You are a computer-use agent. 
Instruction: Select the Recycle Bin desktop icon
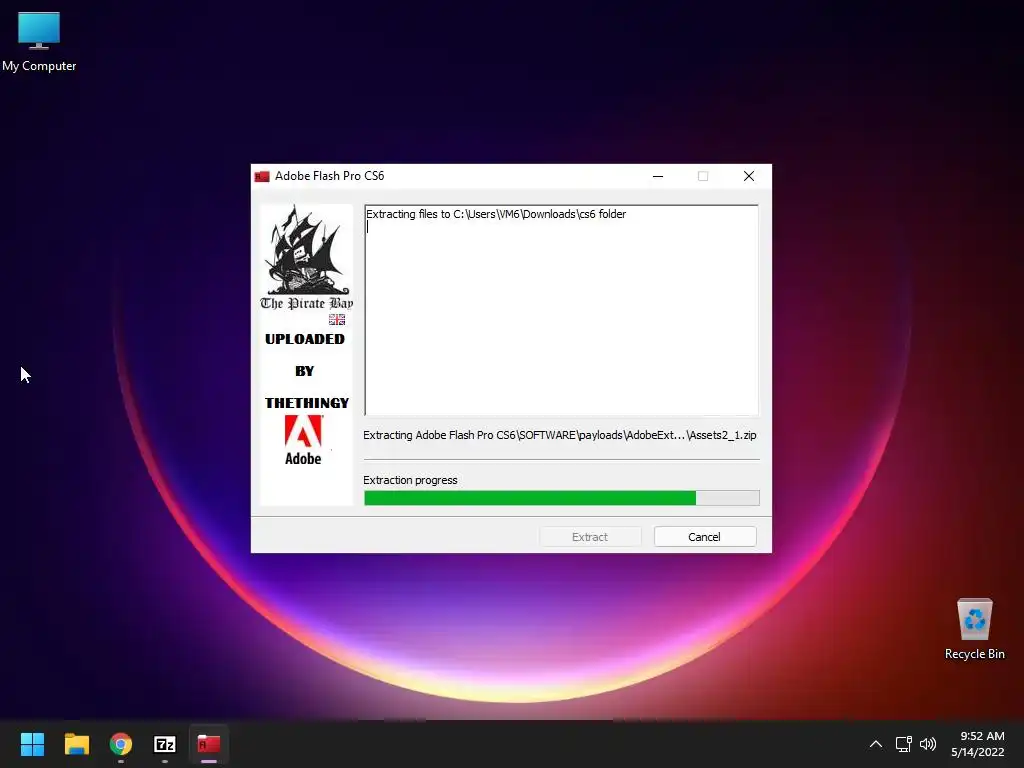click(x=974, y=629)
